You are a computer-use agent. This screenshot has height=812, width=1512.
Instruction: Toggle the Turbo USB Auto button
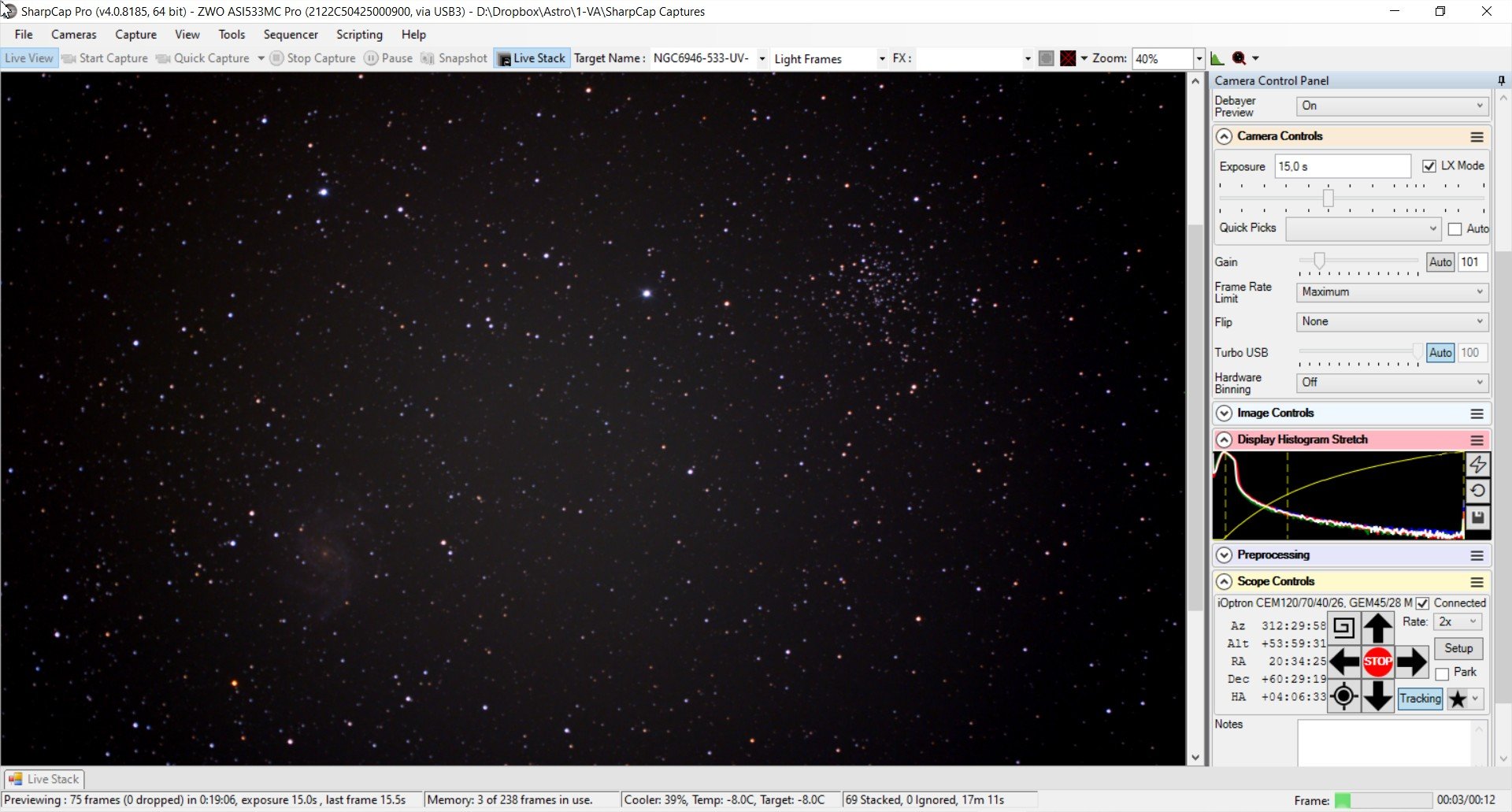[1440, 353]
